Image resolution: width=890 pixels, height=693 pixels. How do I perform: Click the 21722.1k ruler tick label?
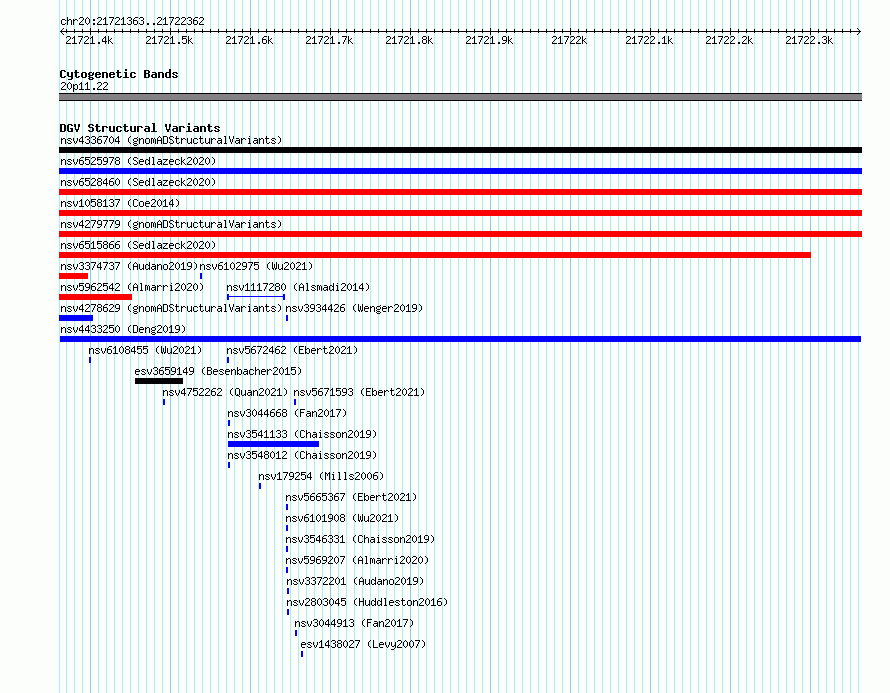point(649,40)
